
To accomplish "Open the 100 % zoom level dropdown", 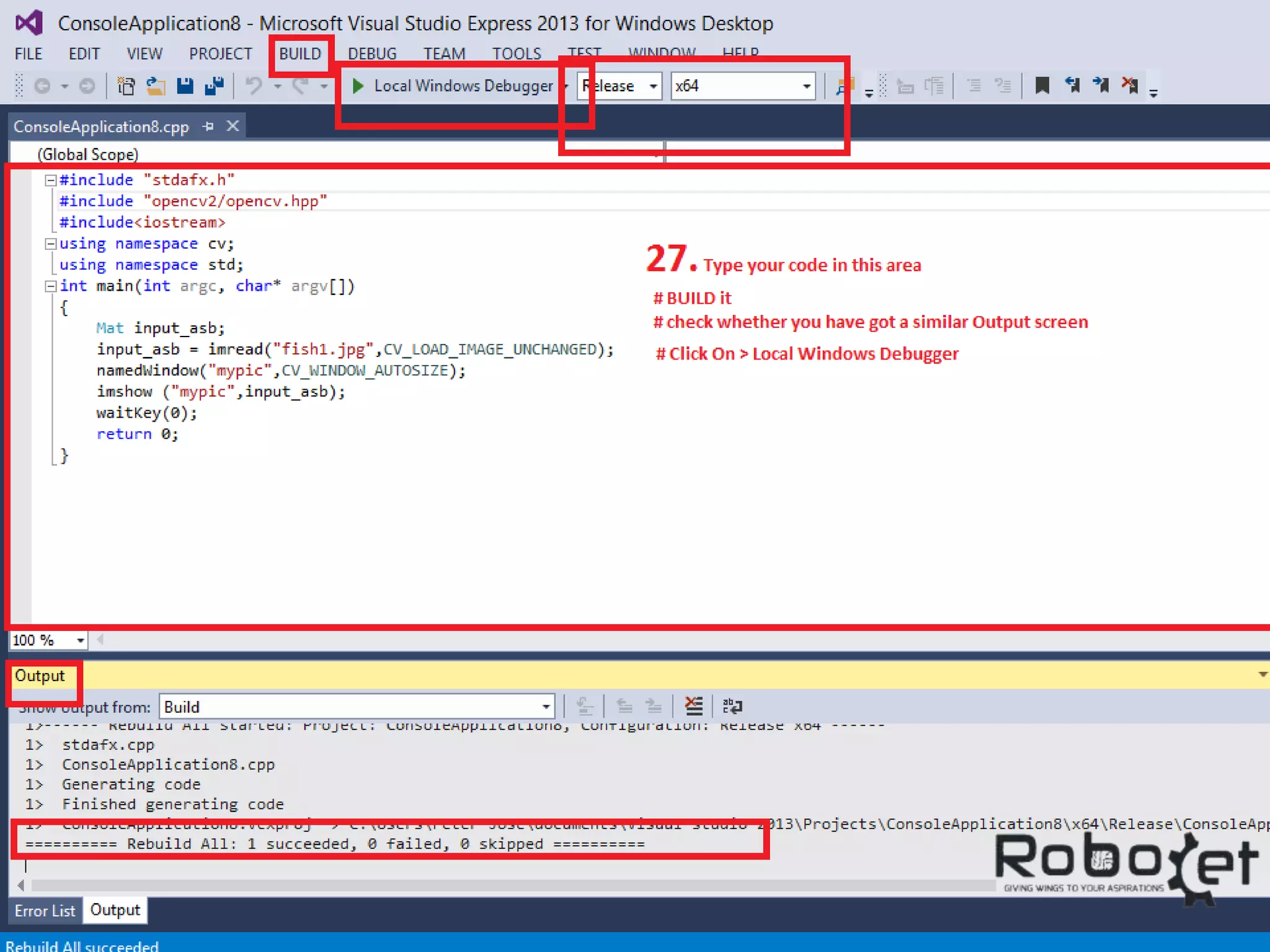I will pyautogui.click(x=81, y=640).
